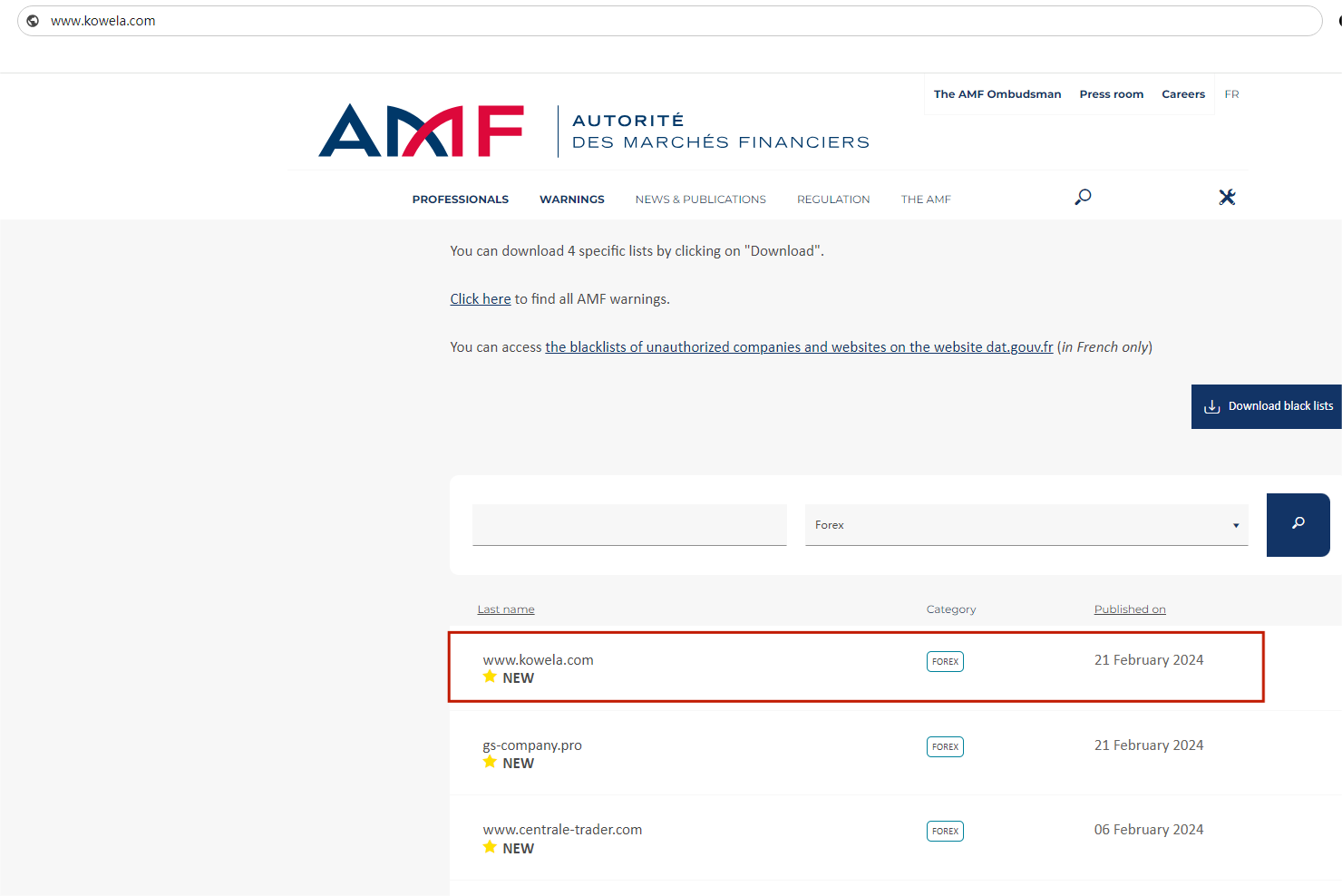Click the Download black lists button
Screen dimensions: 1342x896
1267,406
